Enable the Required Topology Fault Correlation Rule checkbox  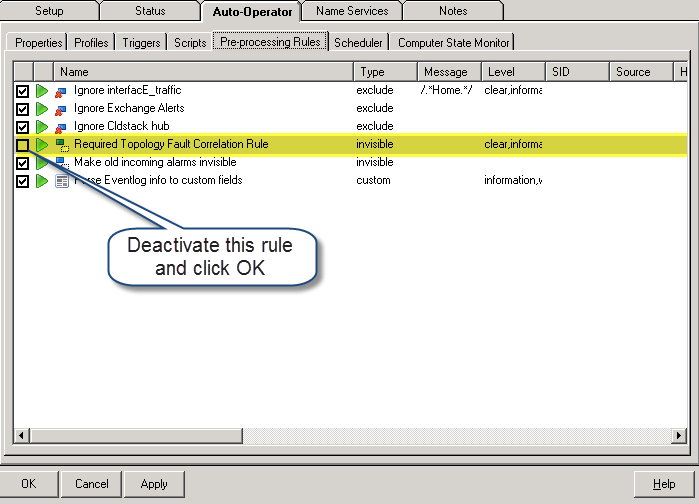pos(23,145)
